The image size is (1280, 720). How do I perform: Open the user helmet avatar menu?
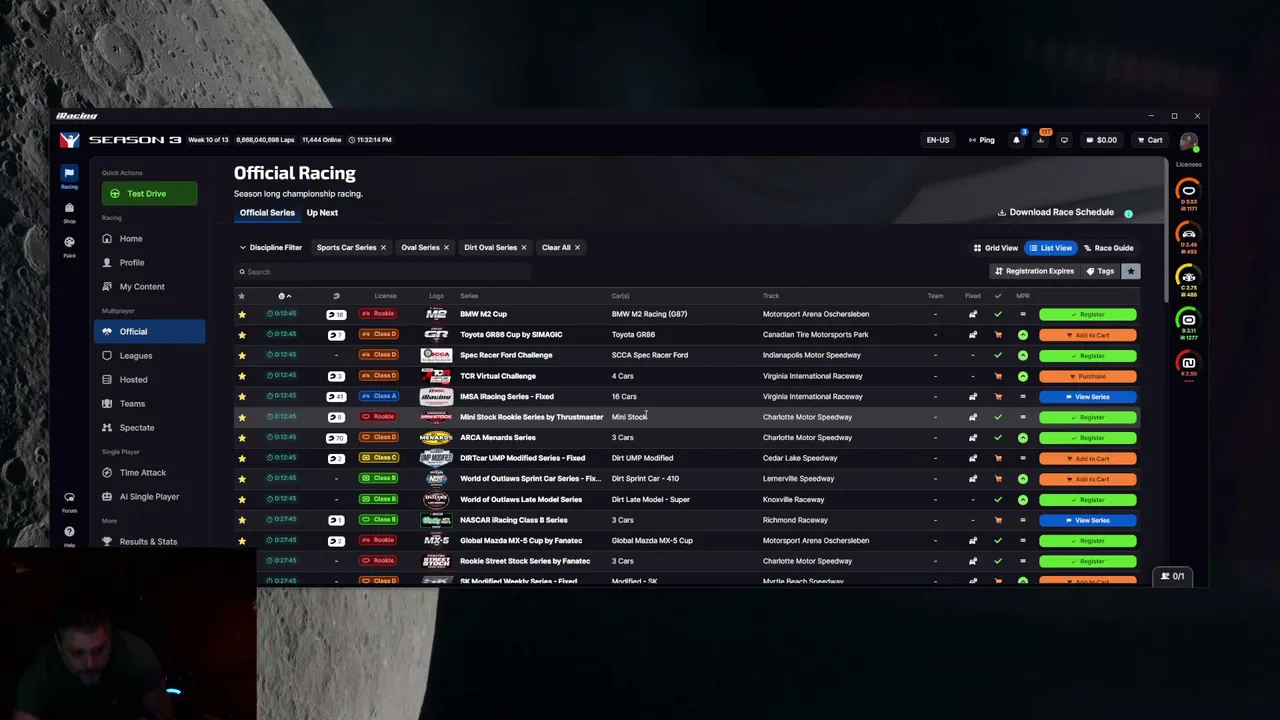click(x=1188, y=142)
